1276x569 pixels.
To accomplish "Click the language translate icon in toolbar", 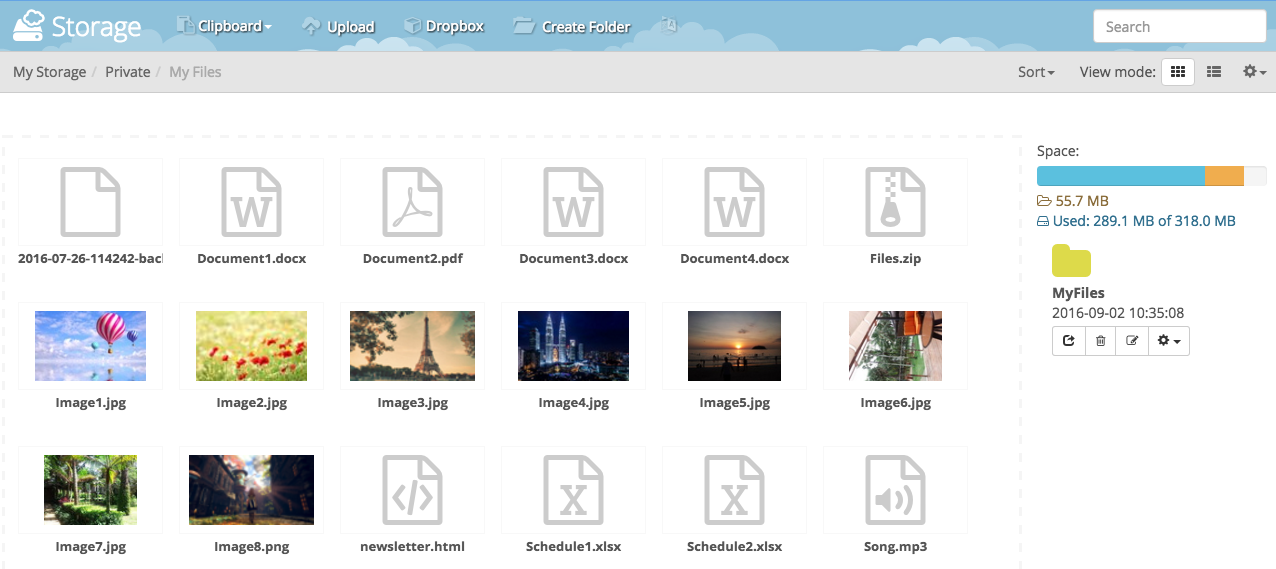I will pos(668,26).
